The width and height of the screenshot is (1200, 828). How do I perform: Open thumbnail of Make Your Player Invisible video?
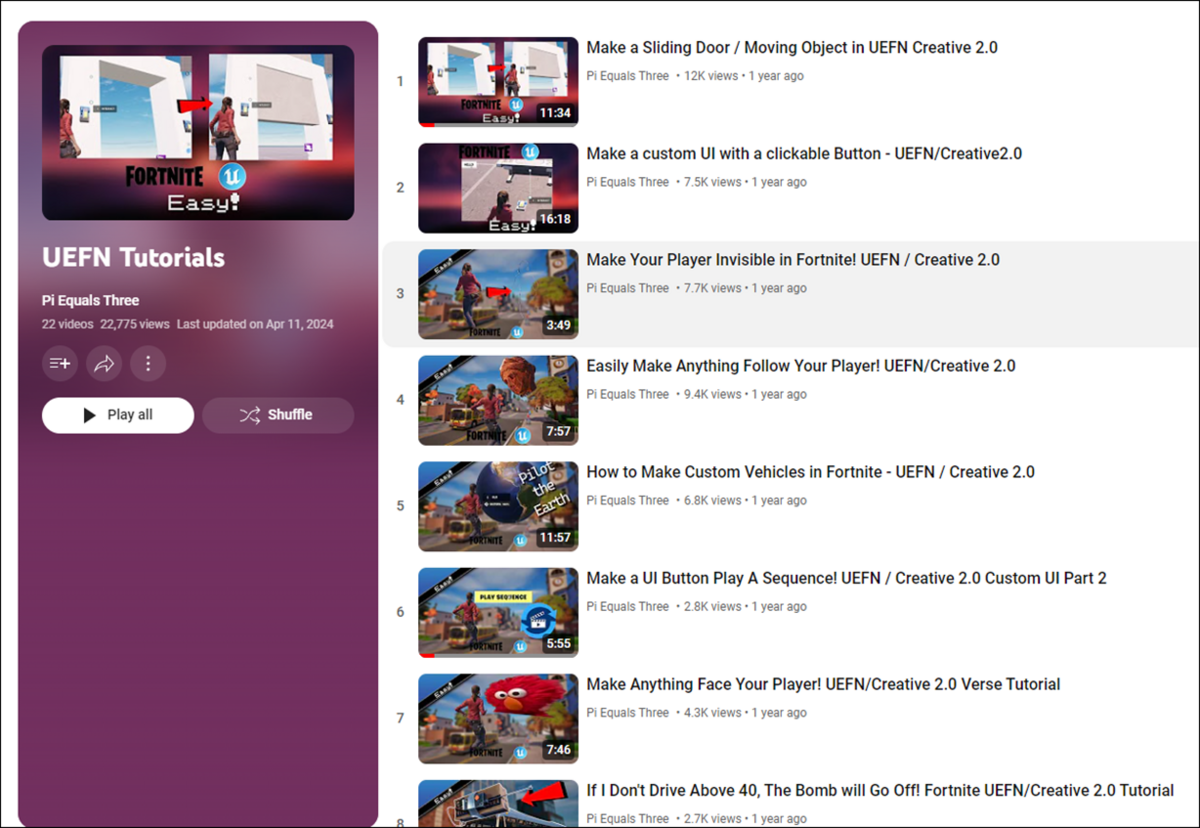(498, 294)
